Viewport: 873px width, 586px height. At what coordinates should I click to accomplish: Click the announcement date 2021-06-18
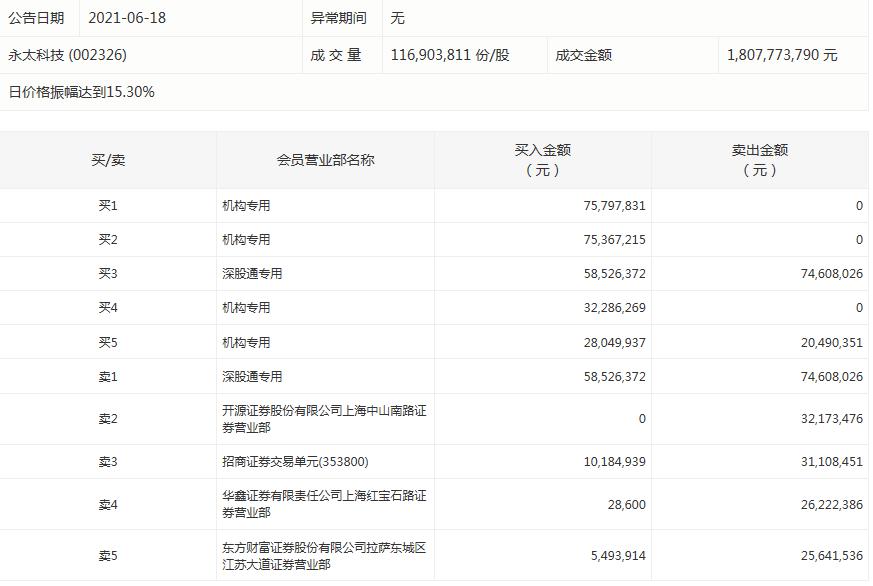[127, 18]
